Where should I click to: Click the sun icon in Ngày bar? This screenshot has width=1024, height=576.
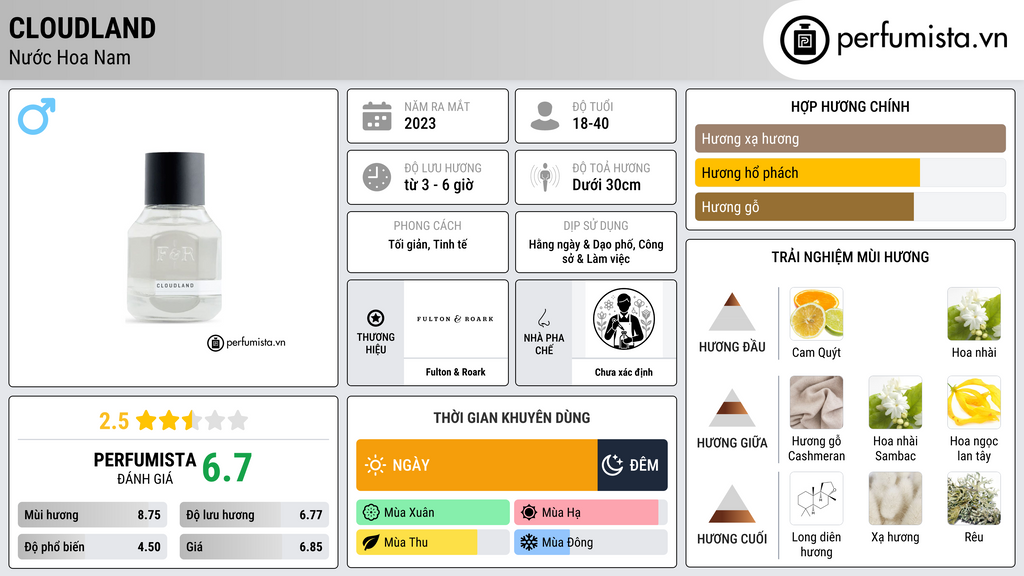coord(376,465)
